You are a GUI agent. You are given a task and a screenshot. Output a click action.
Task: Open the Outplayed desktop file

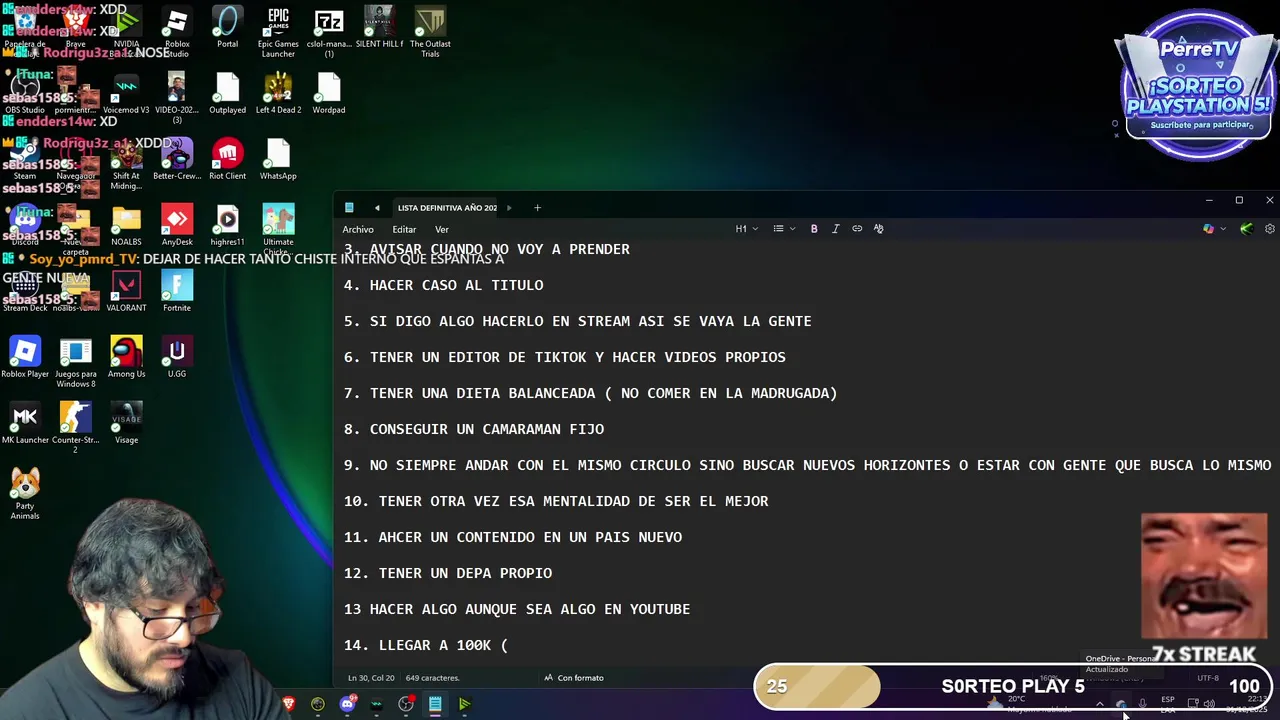[x=228, y=94]
